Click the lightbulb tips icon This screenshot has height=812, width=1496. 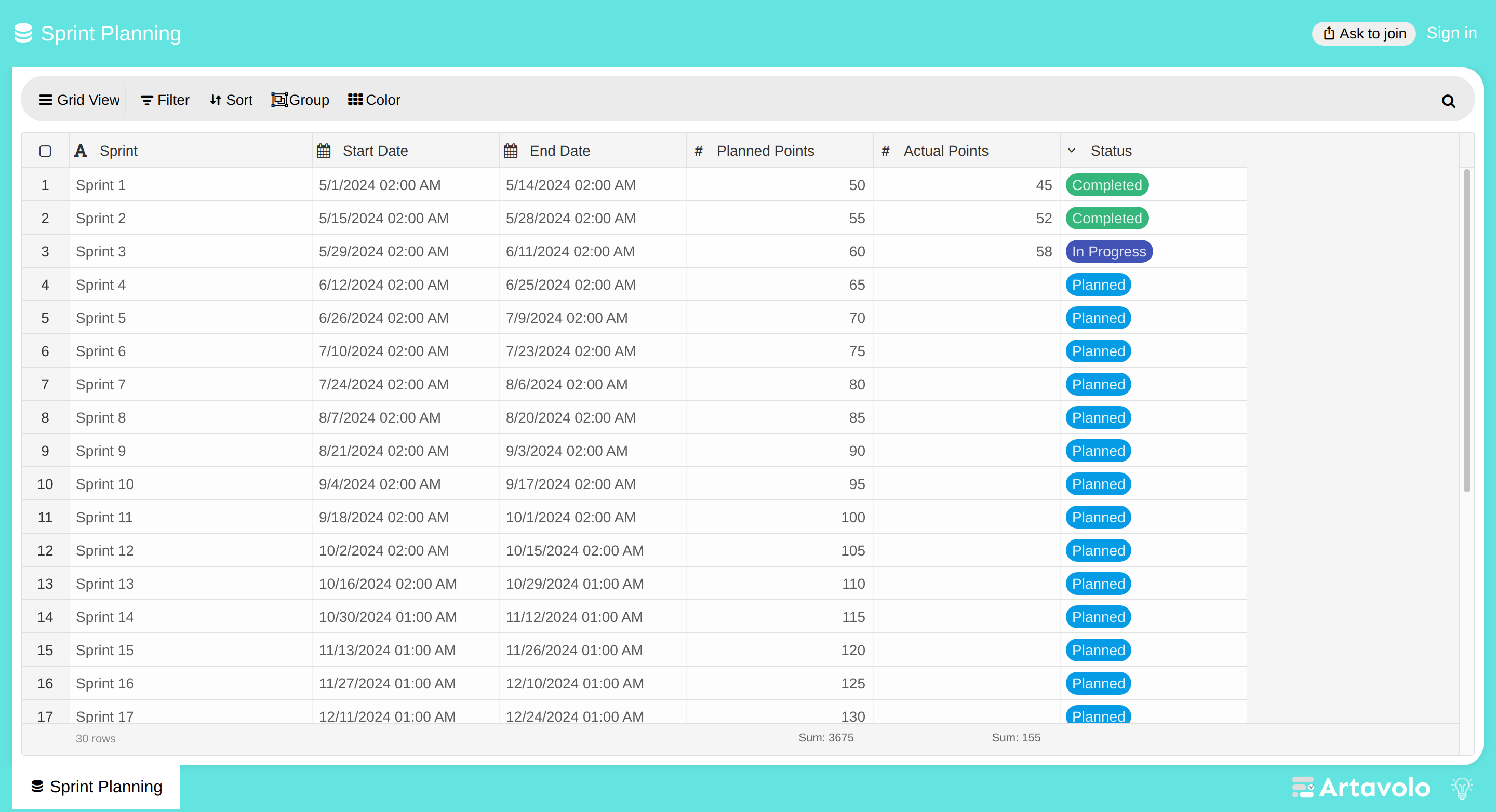coord(1462,788)
